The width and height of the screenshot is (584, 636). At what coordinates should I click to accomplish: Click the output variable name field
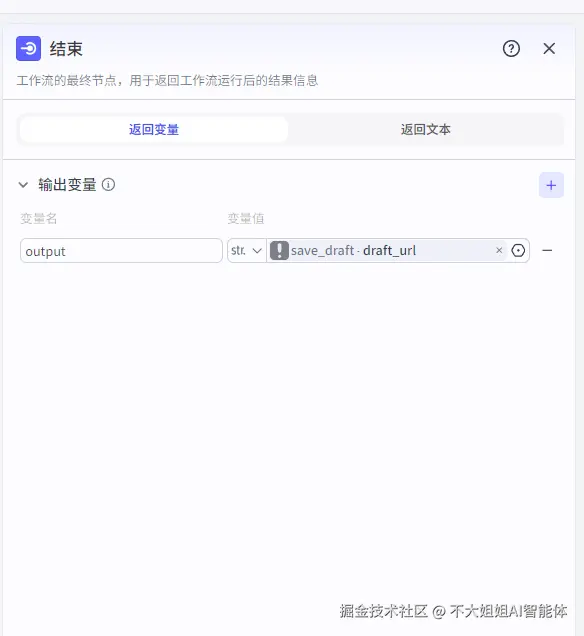click(x=121, y=251)
